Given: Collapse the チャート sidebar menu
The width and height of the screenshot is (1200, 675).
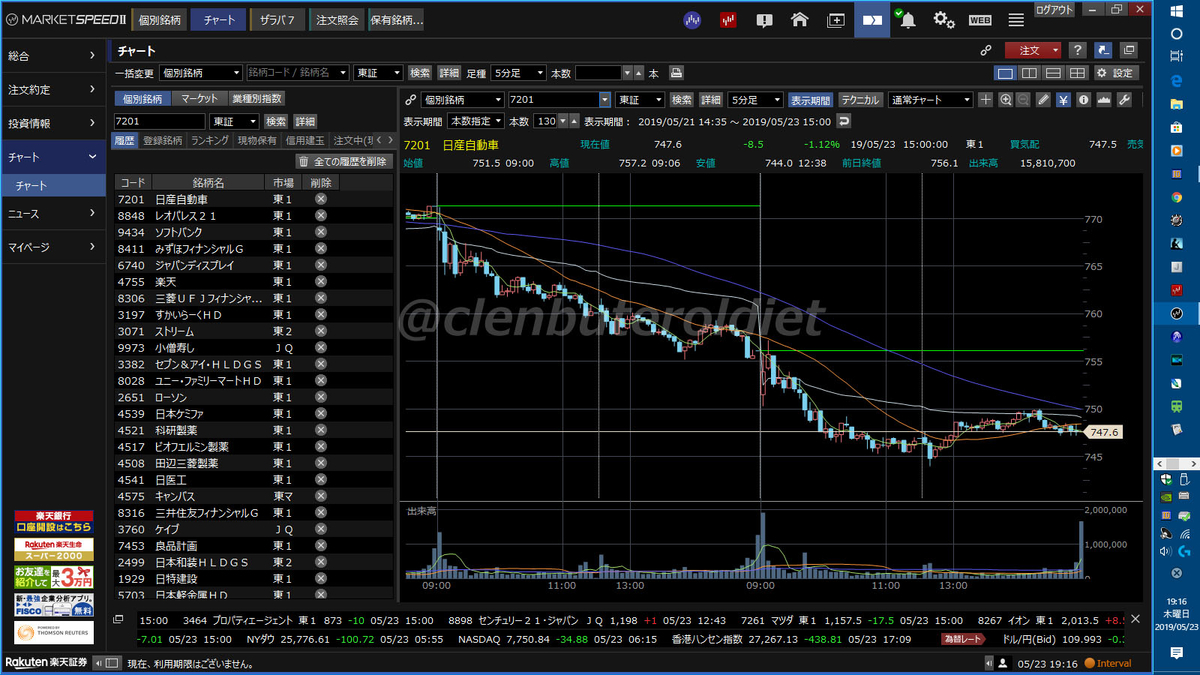Looking at the screenshot, I should [53, 157].
